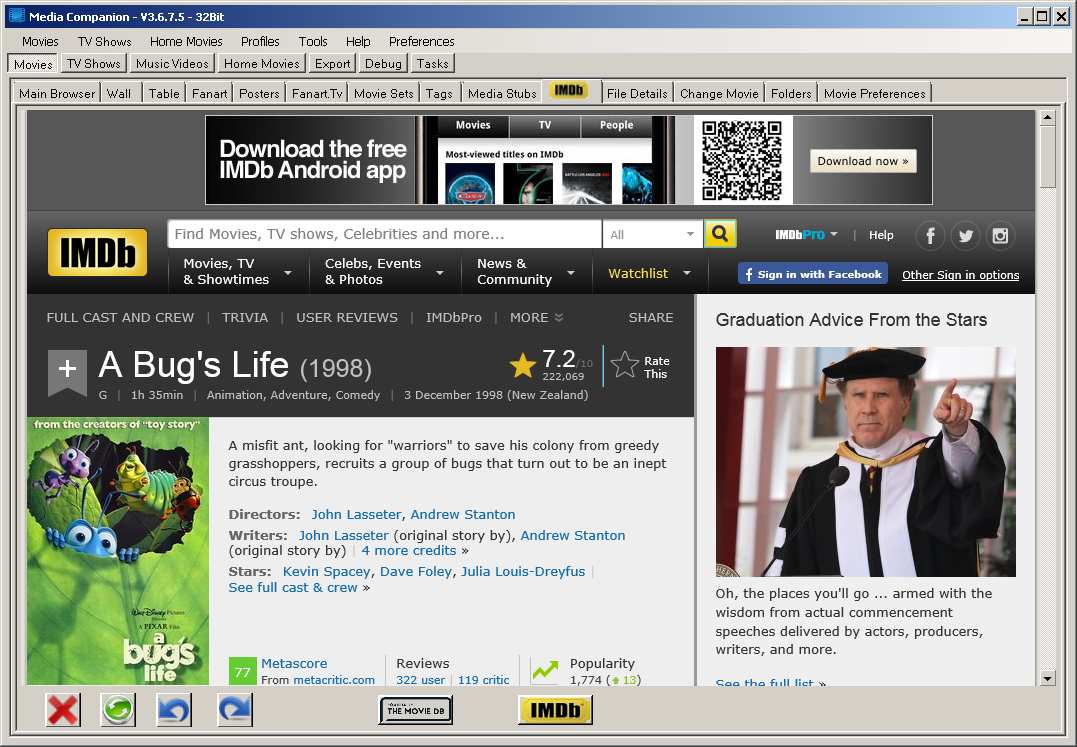Click the 4 more credits link

click(409, 551)
